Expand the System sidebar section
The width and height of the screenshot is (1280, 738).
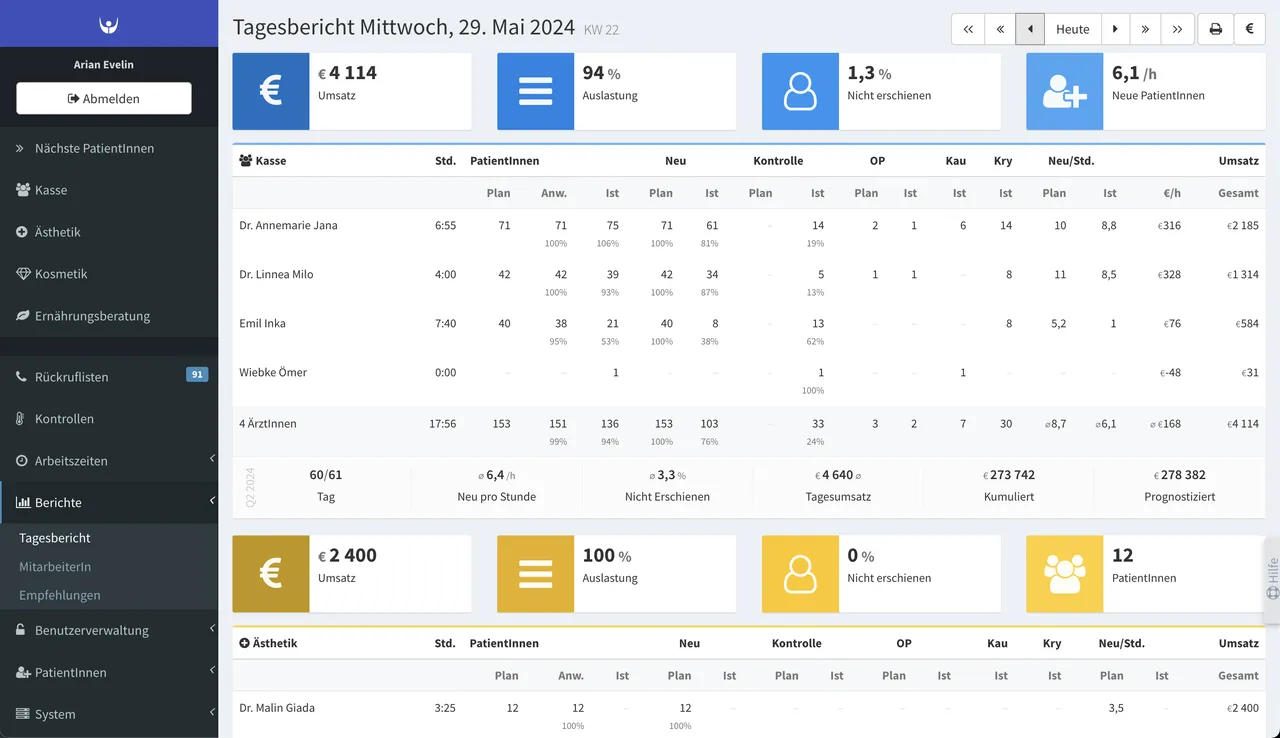tap(109, 714)
